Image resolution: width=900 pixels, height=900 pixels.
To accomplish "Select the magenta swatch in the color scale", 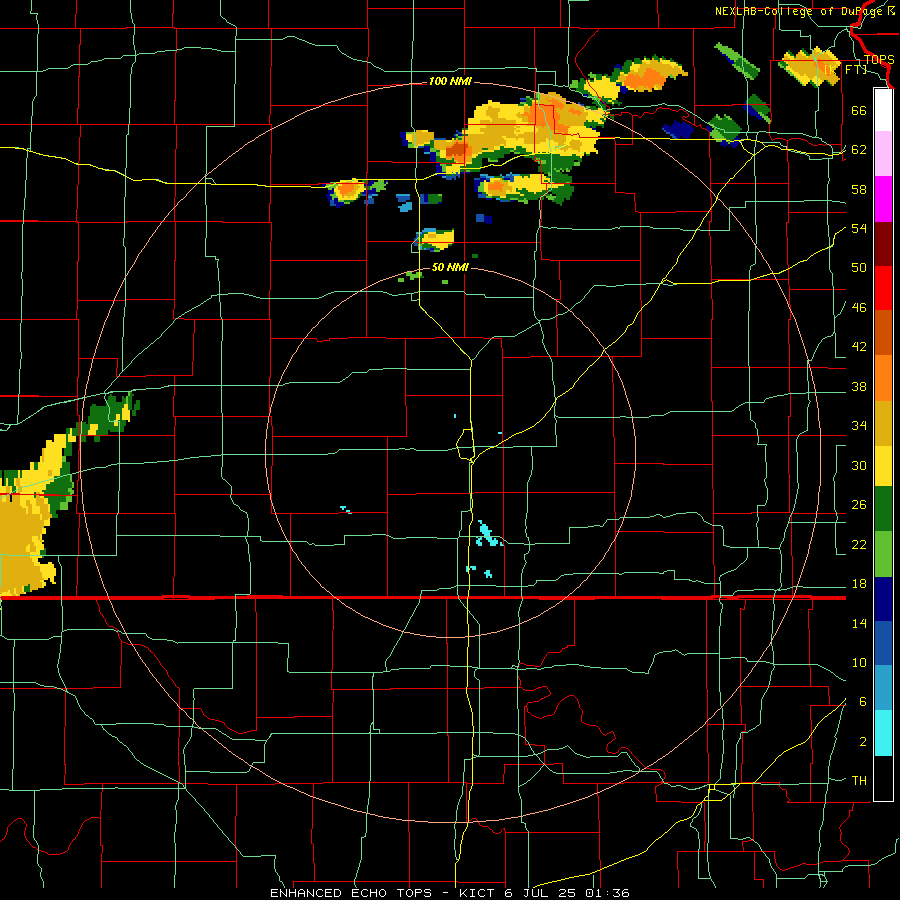I will 883,199.
